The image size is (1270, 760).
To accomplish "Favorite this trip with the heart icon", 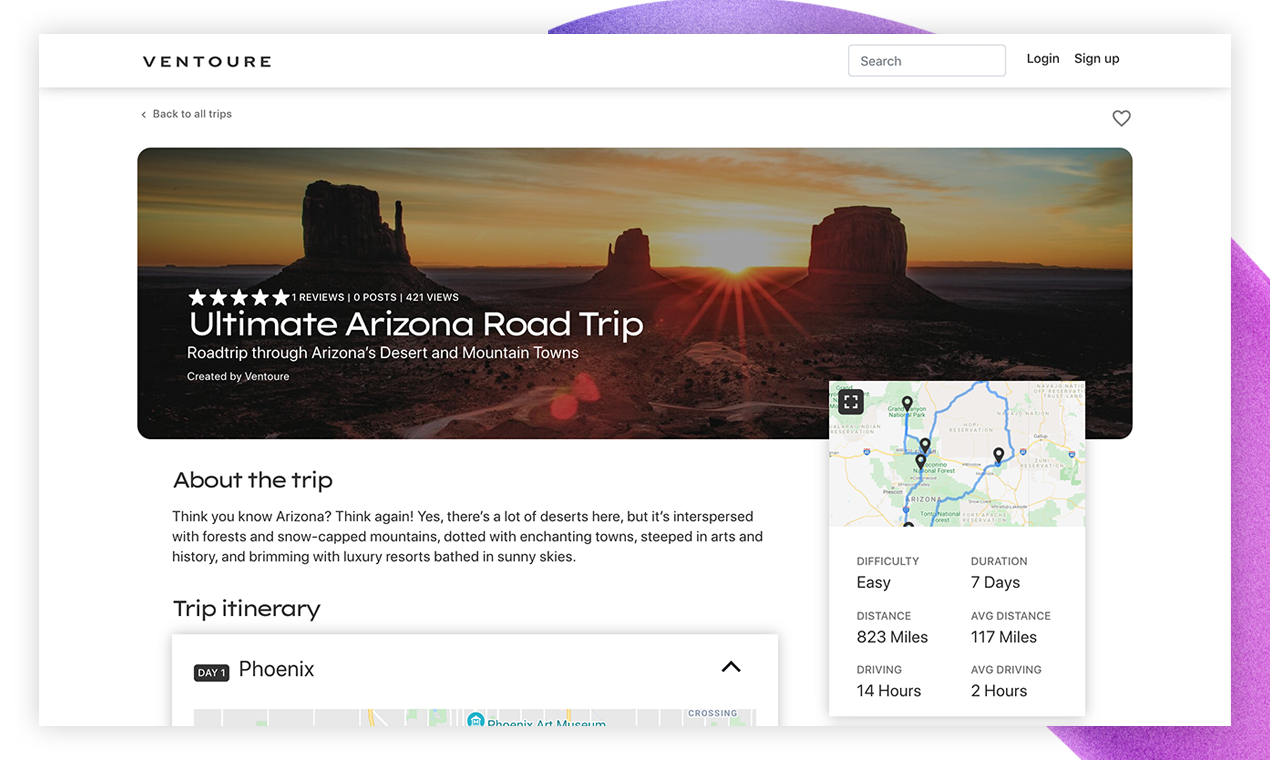I will (1122, 118).
